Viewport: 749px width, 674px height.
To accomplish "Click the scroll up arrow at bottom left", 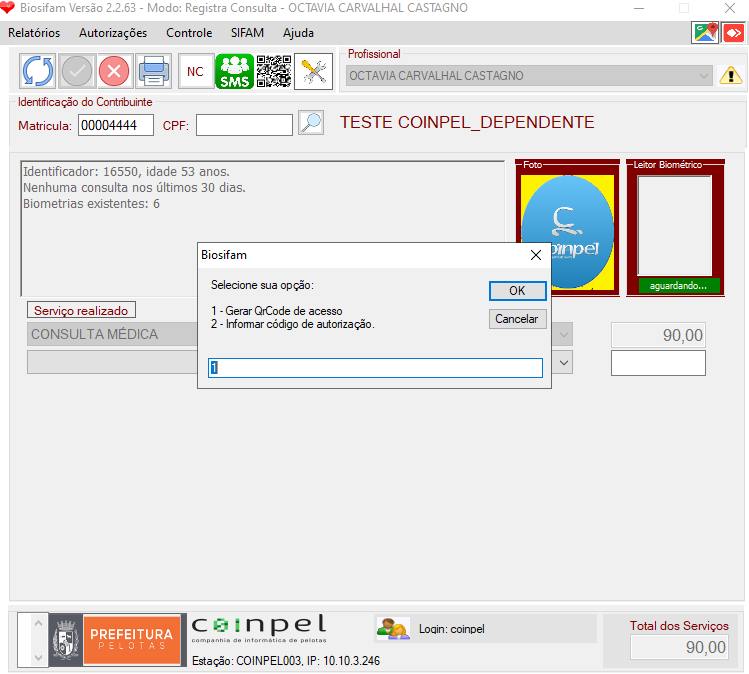I will tap(38, 623).
